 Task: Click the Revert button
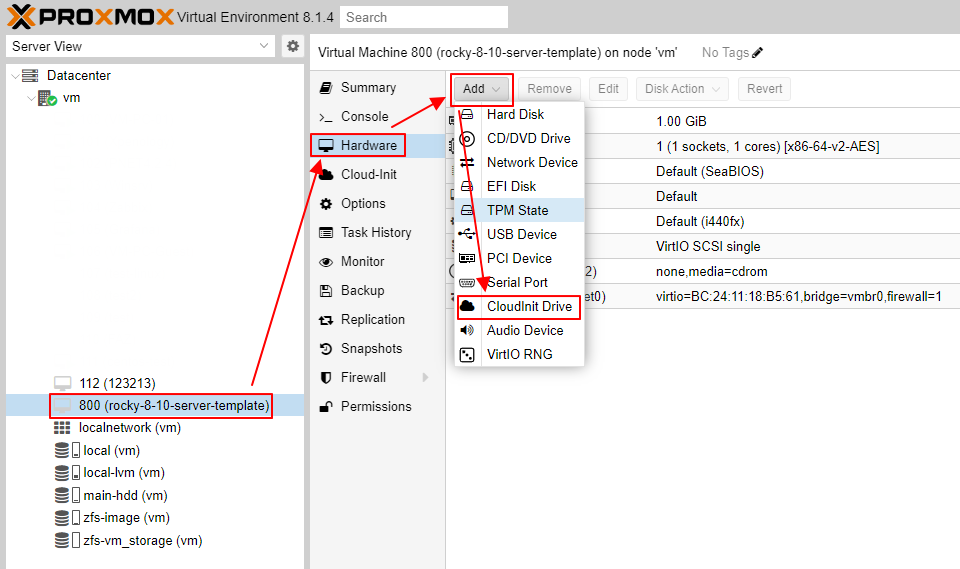point(764,89)
